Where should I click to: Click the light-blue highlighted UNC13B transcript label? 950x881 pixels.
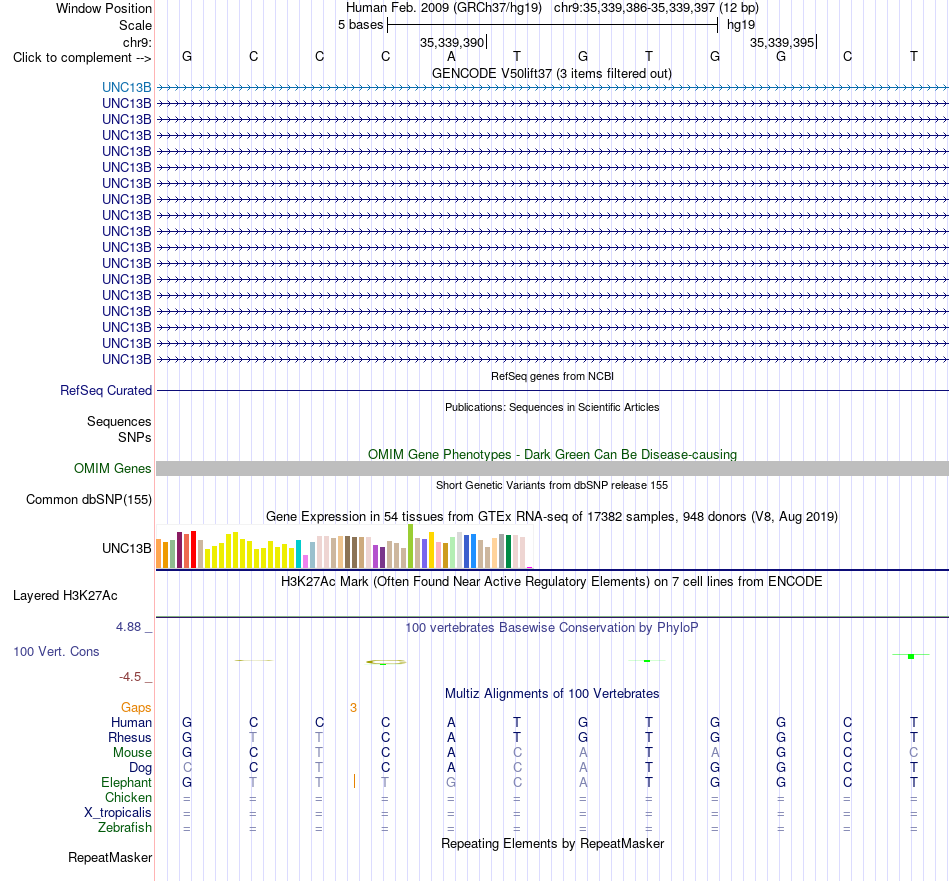click(127, 87)
